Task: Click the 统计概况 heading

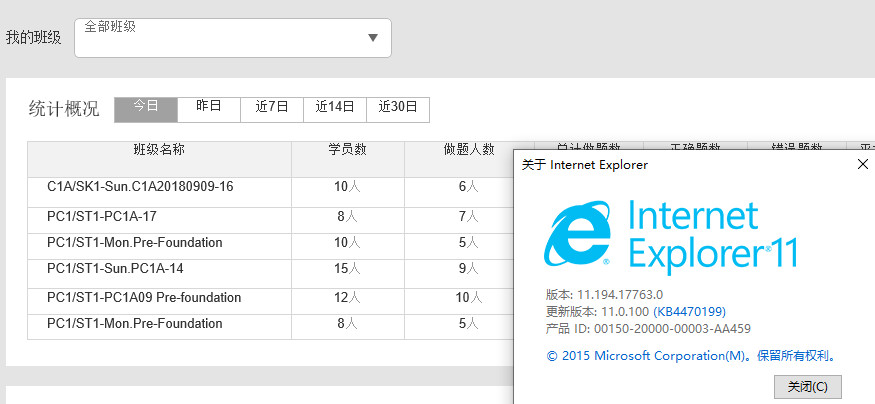Action: point(64,109)
